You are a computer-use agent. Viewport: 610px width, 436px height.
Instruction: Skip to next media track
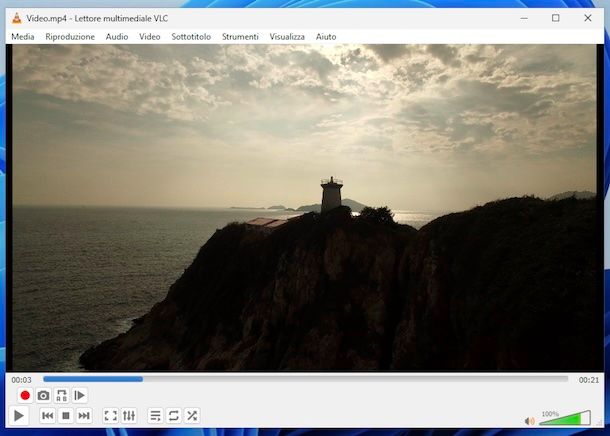point(84,416)
